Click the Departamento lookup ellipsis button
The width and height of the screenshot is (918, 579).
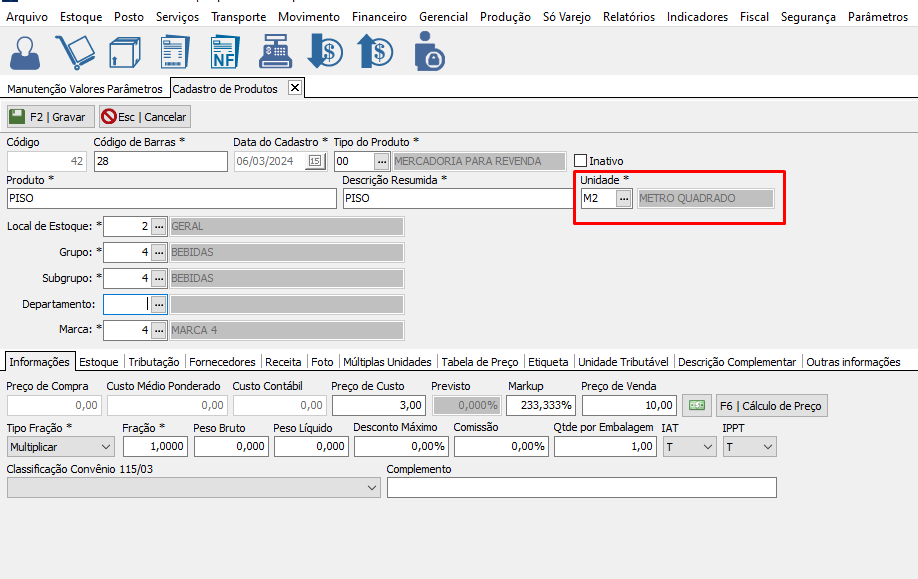(158, 304)
